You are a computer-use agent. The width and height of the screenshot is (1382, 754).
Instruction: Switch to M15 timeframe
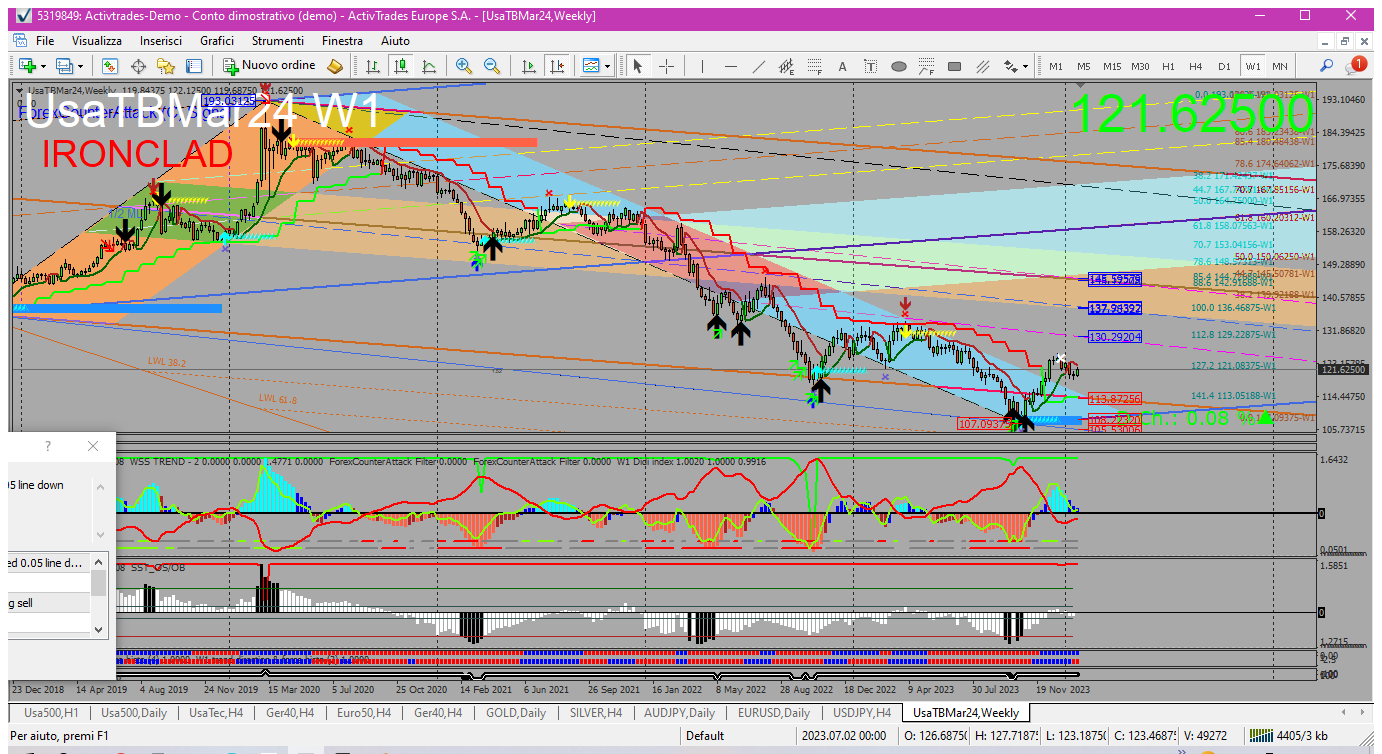1112,66
